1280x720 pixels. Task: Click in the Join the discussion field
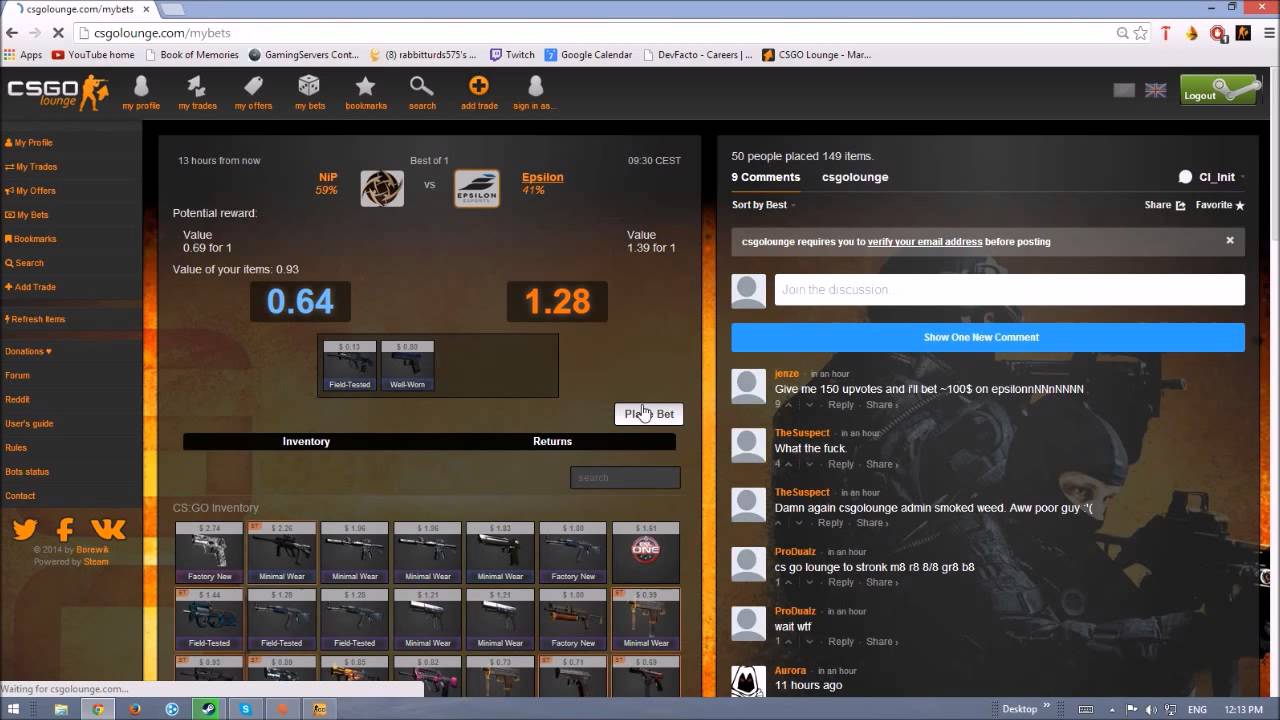(1010, 290)
